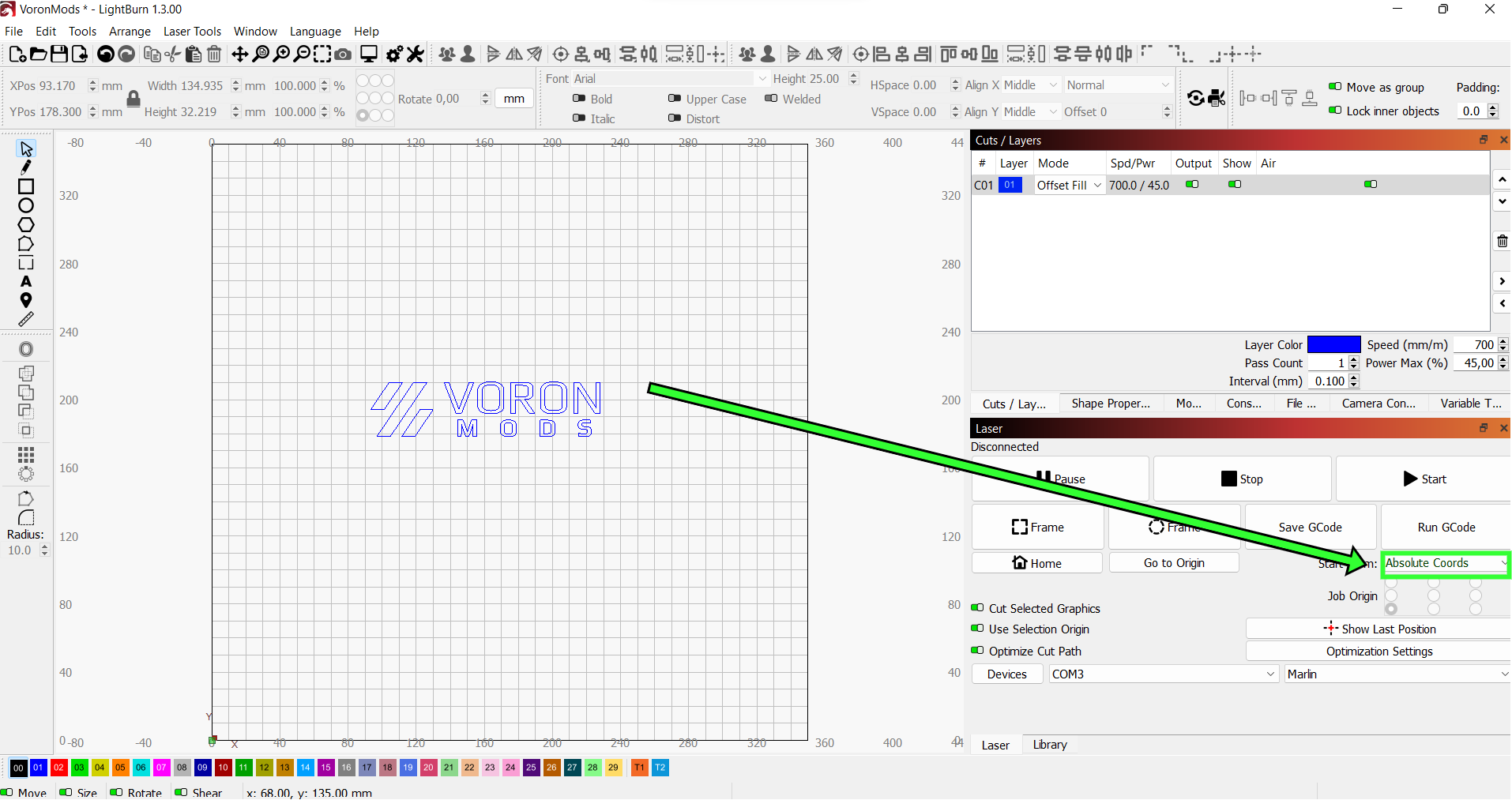The image size is (1512, 800).
Task: Click the Cut scissors icon
Action: 172,54
